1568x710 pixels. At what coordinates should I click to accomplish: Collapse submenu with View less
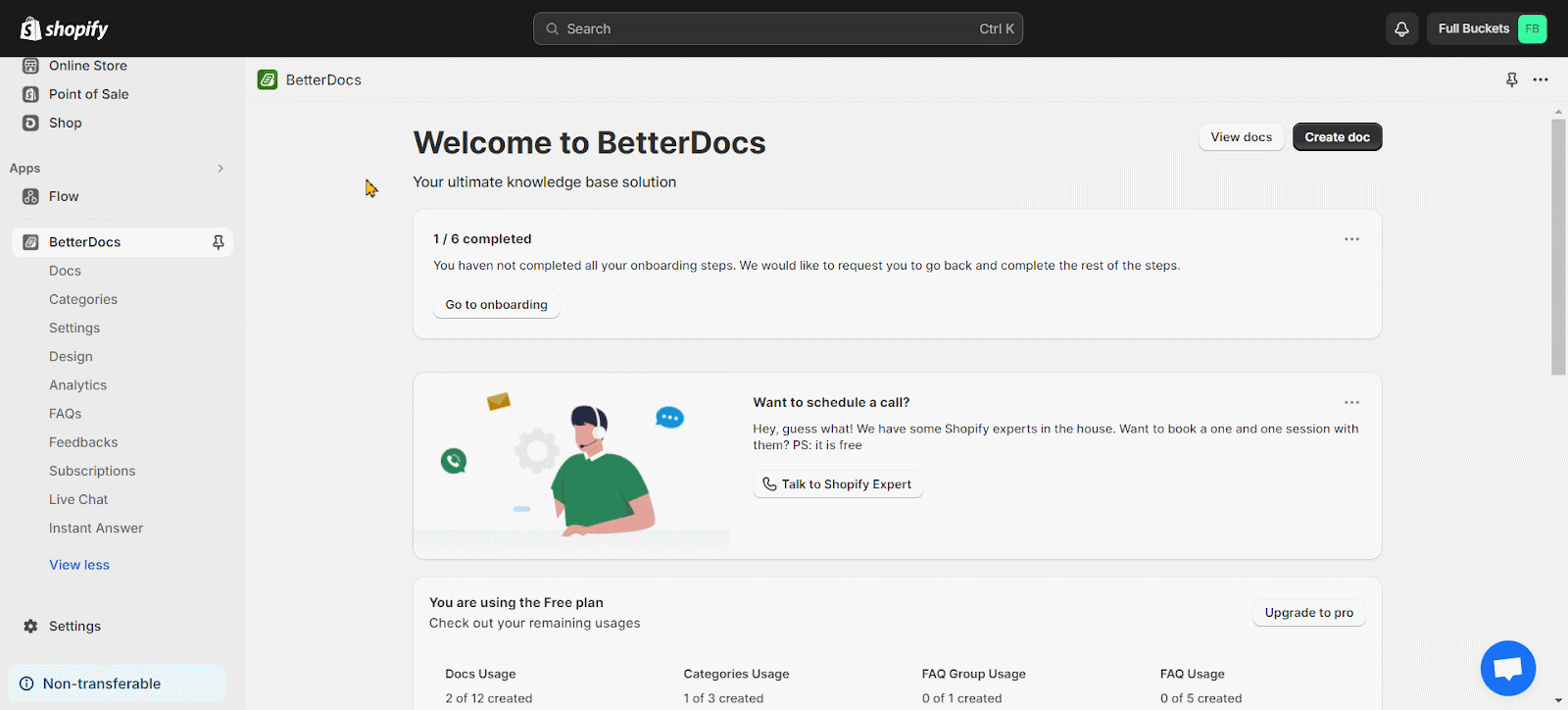[79, 565]
